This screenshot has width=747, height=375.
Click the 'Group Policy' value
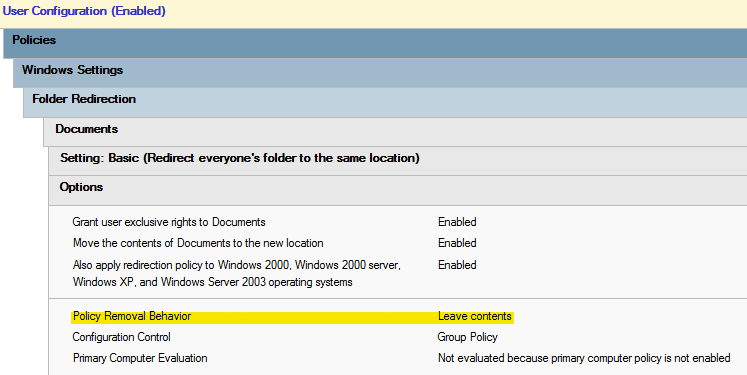(467, 337)
